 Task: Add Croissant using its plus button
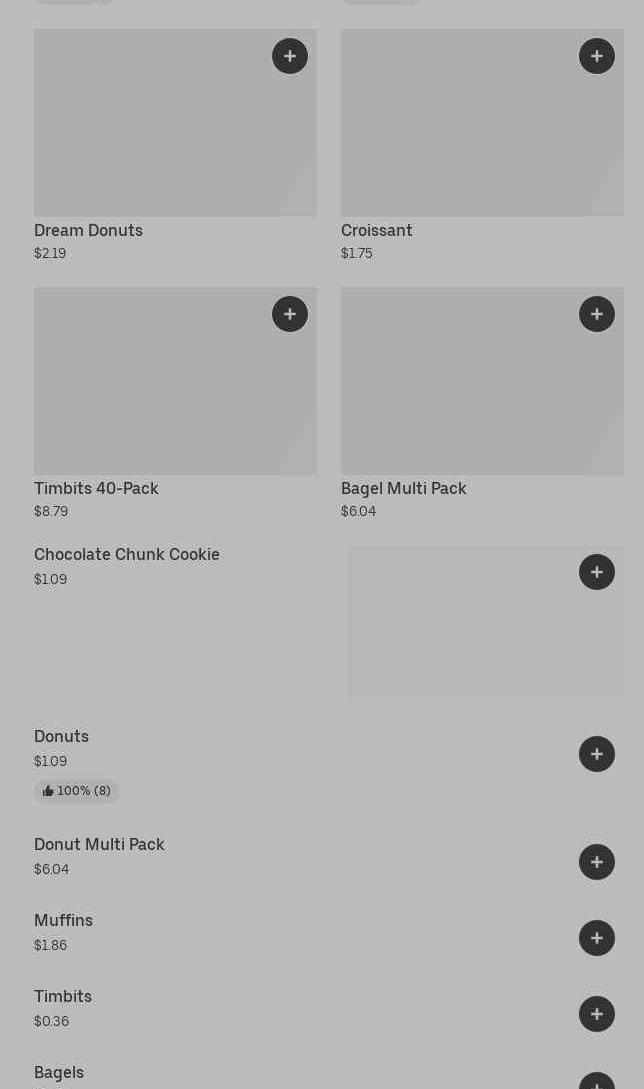coord(597,56)
